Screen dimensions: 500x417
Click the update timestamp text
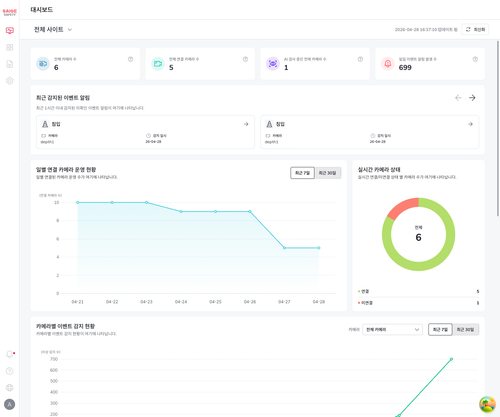click(426, 30)
